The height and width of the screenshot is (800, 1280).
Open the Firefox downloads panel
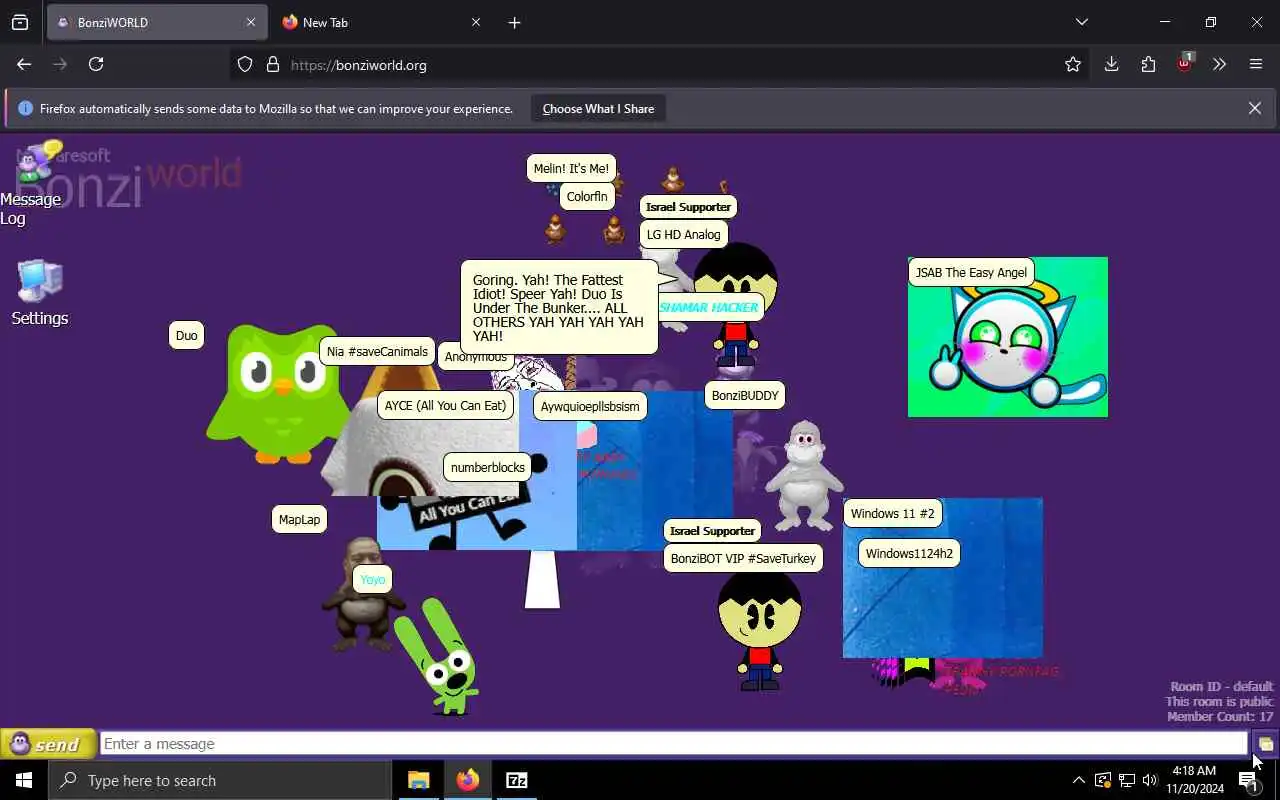tap(1111, 64)
